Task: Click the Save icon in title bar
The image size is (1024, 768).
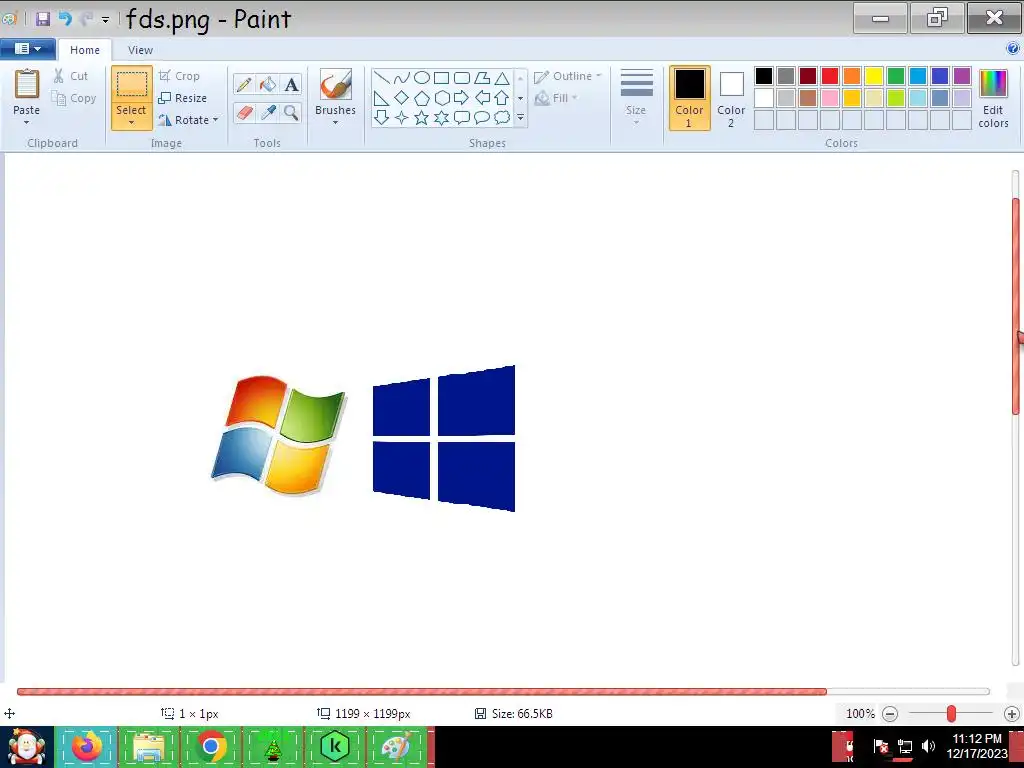Action: tap(43, 19)
